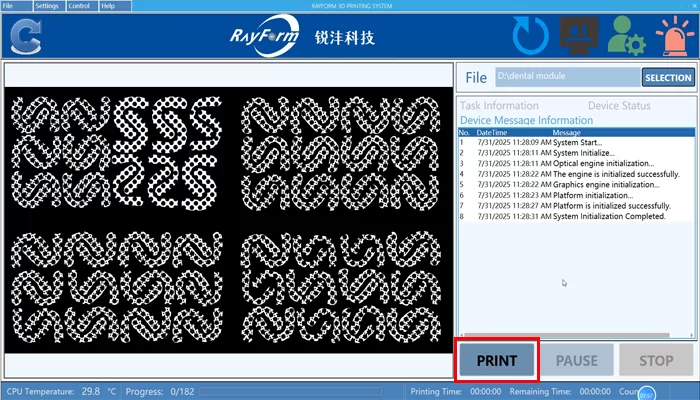
Task: Click the orange alarm siren icon
Action: tap(675, 36)
